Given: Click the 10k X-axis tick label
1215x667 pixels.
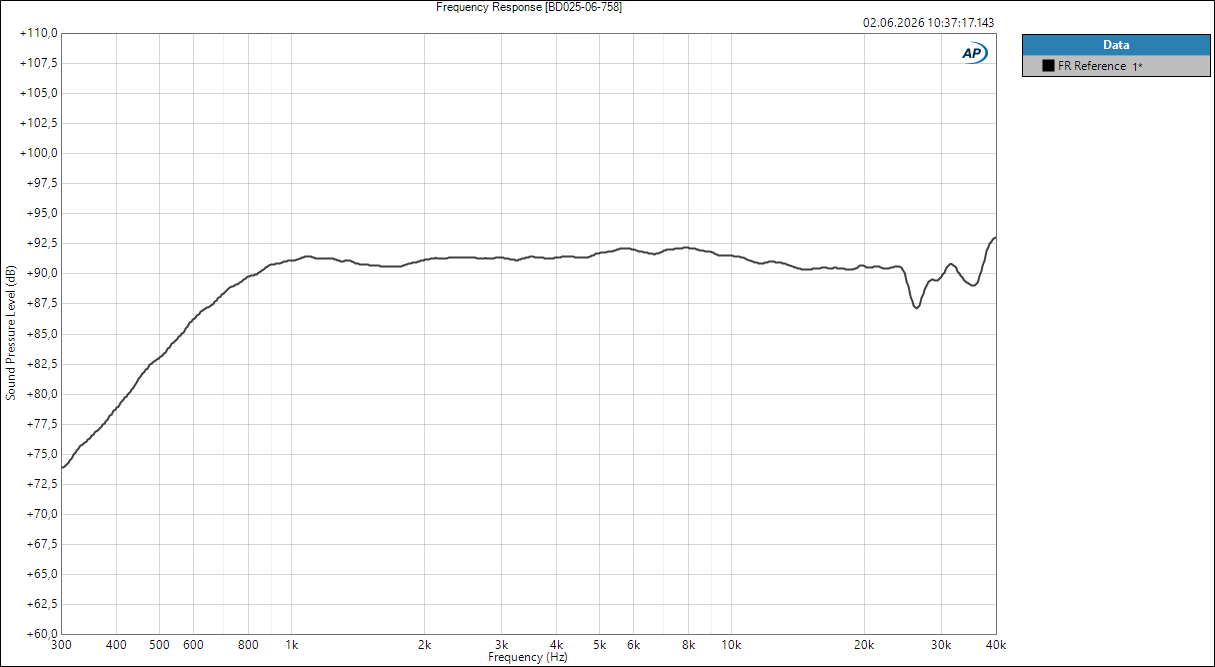Looking at the screenshot, I should click(731, 645).
